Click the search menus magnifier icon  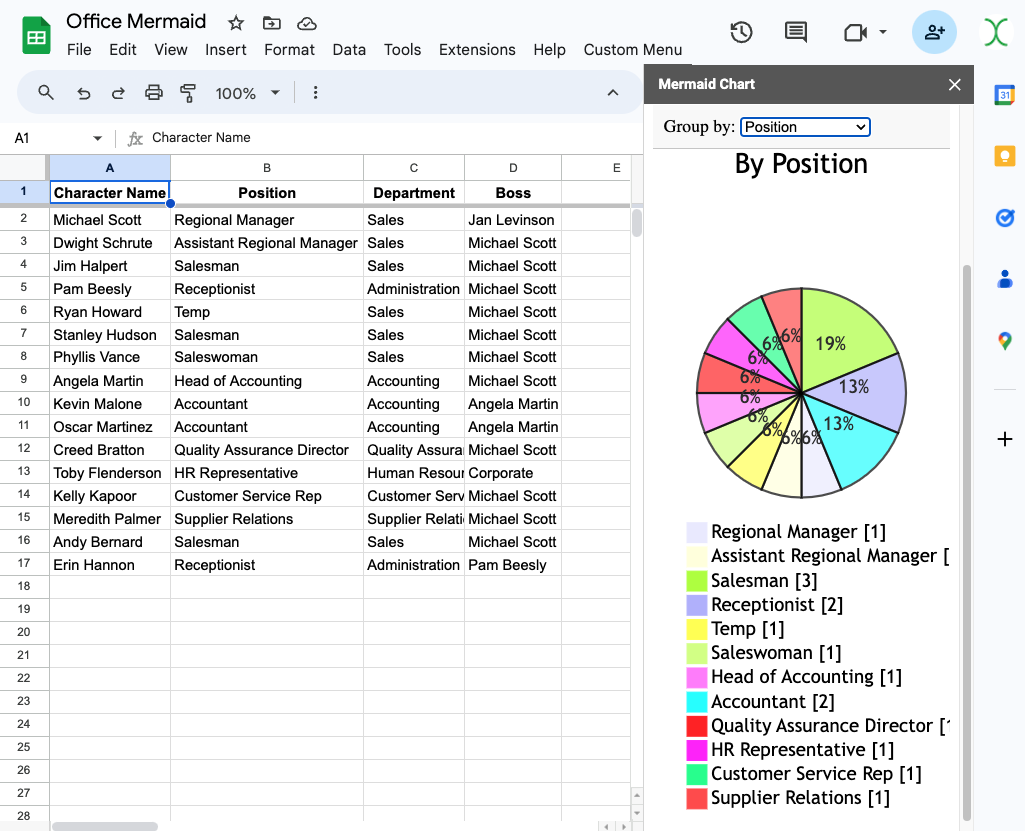(46, 93)
